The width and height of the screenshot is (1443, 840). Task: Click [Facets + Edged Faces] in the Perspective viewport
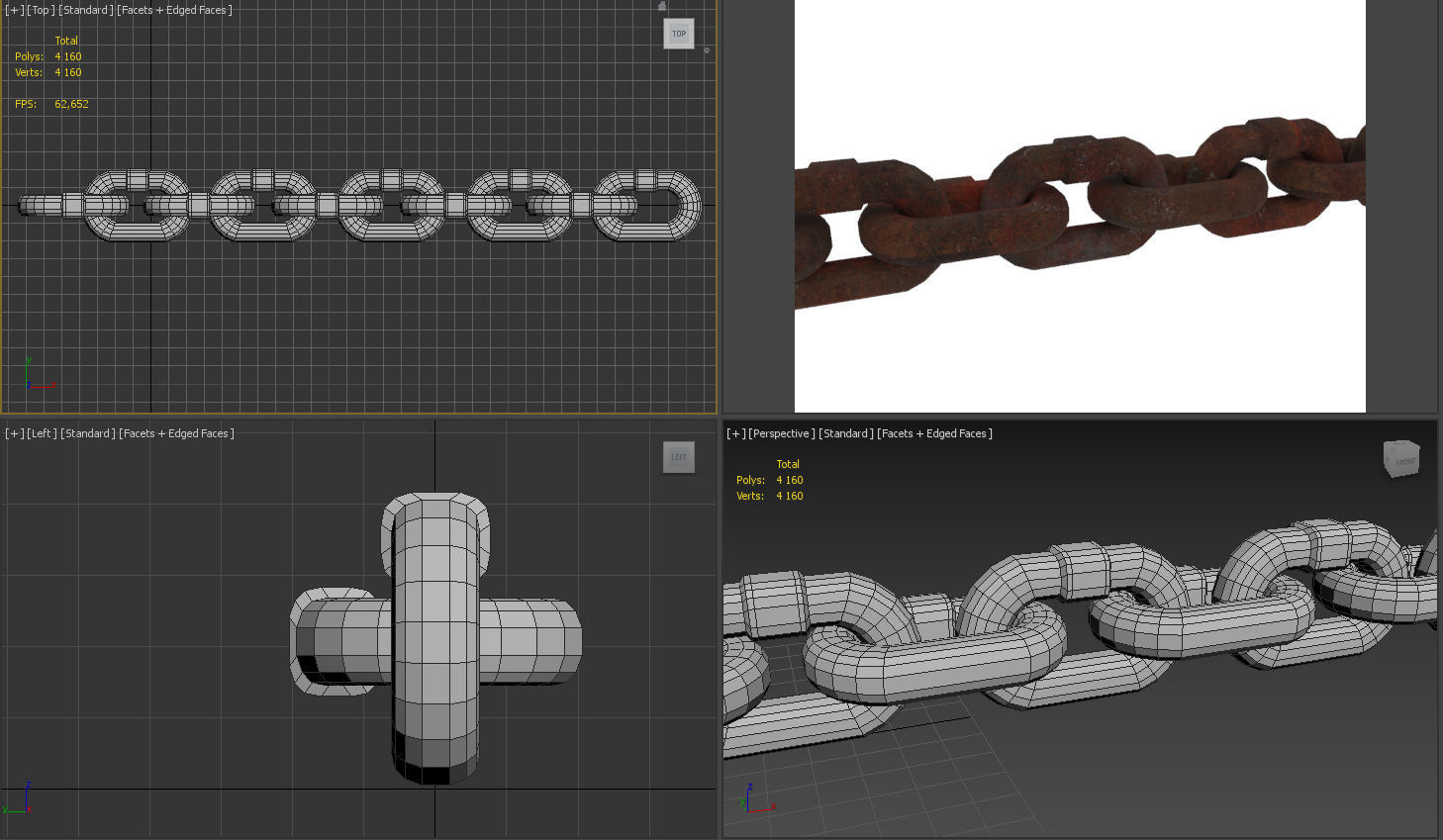[932, 432]
